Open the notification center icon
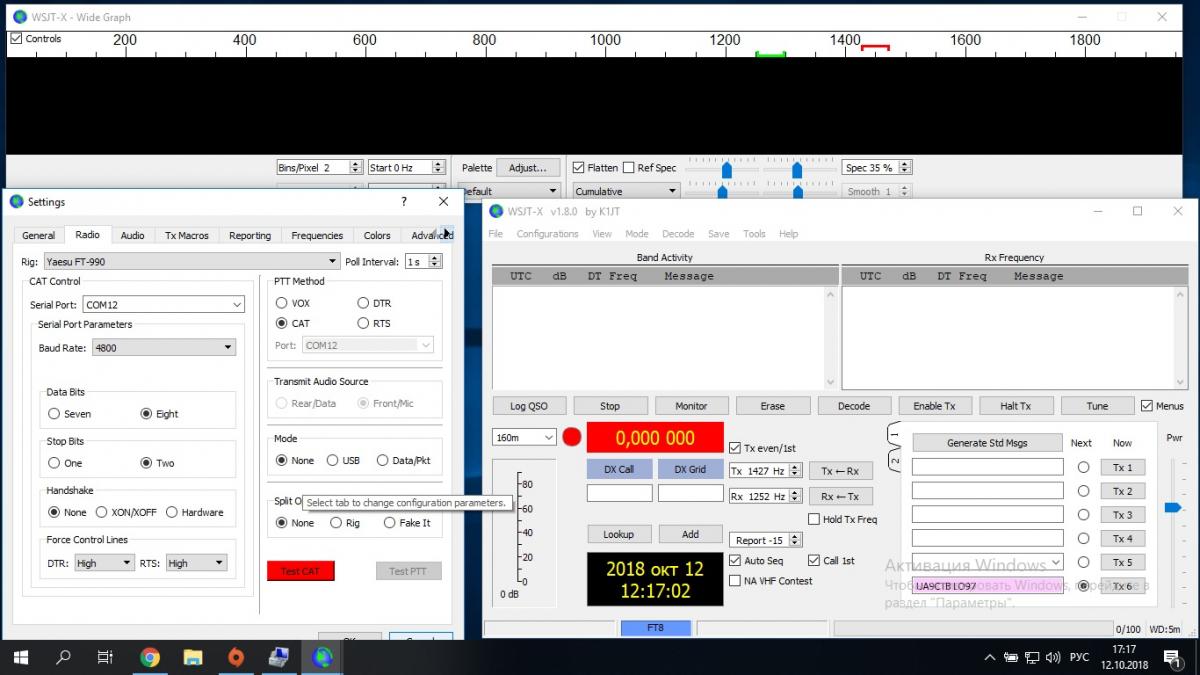Viewport: 1200px width, 675px height. (1171, 657)
